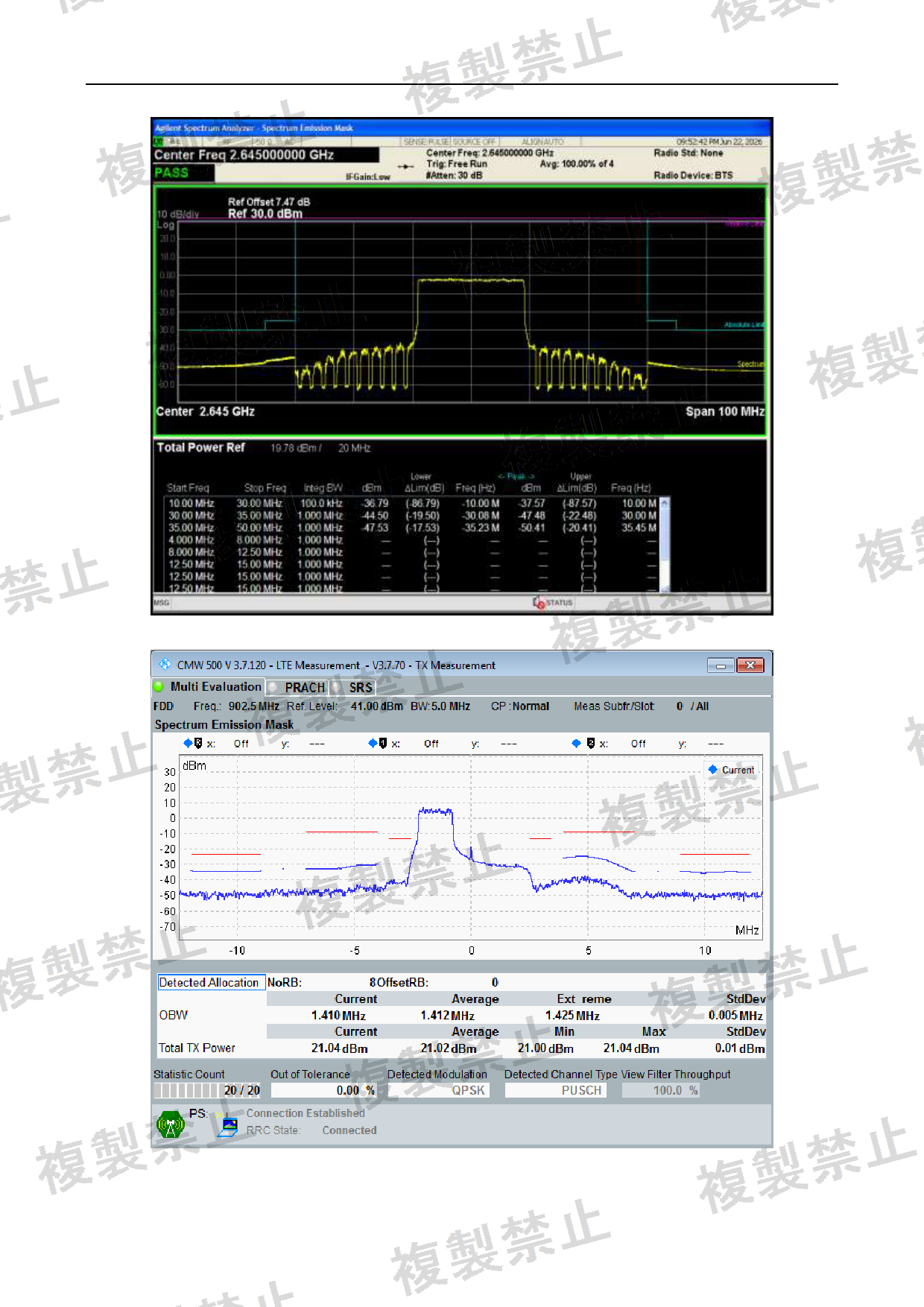The image size is (924, 1307).
Task: Click the -30.08 M frequency cell in Agilent table
Action: 481,516
